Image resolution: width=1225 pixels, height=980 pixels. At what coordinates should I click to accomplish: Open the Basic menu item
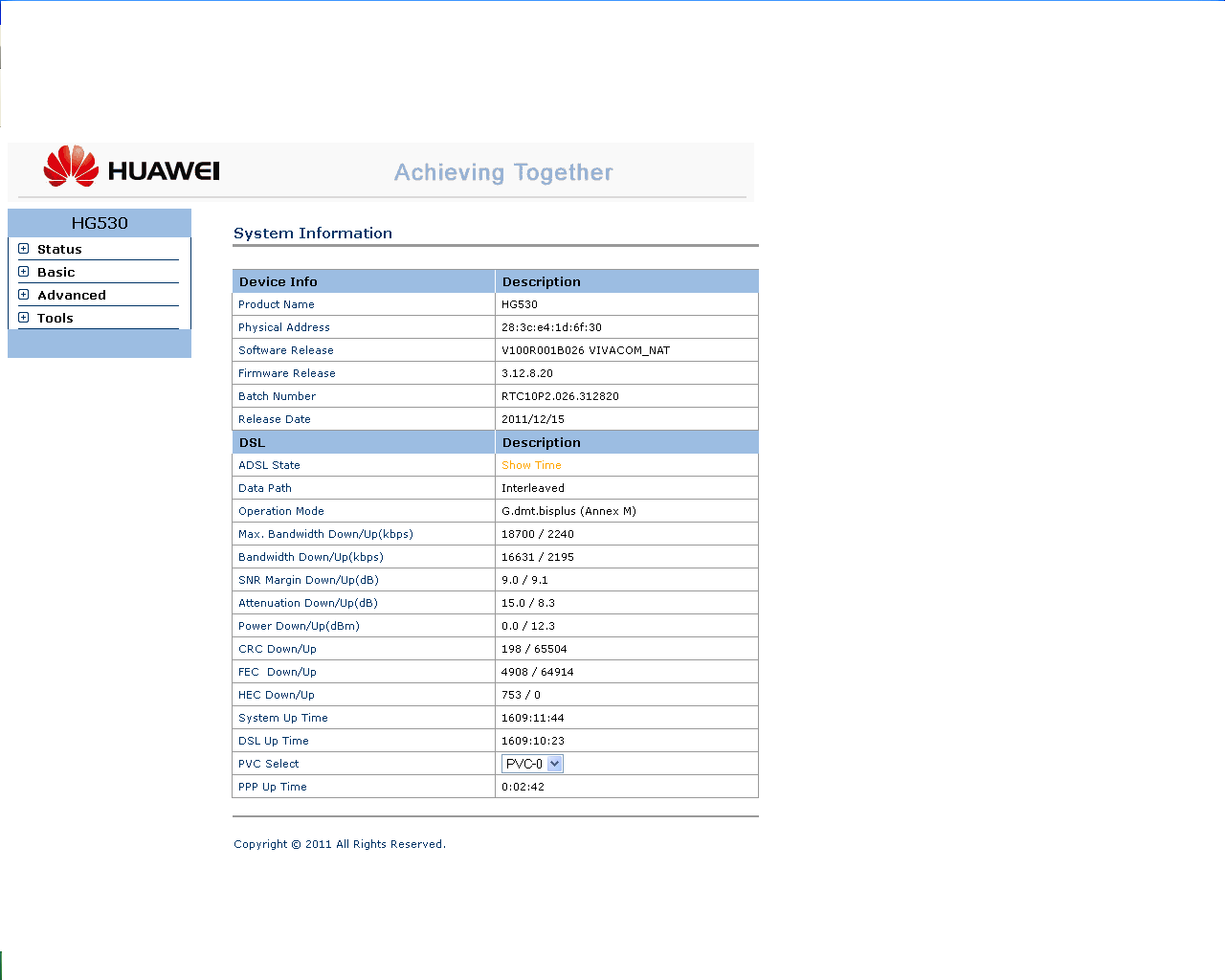point(56,273)
